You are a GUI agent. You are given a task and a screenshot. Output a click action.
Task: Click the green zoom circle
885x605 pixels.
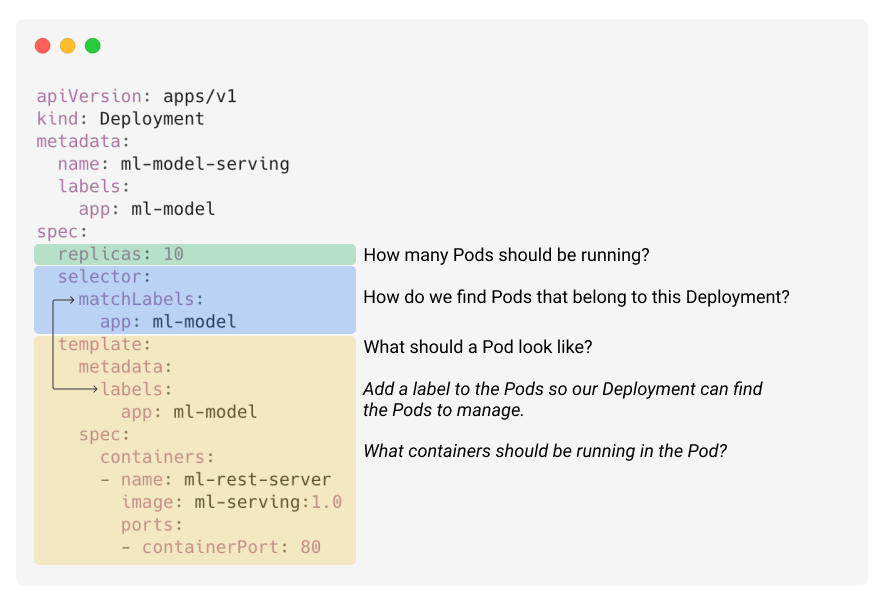click(93, 45)
